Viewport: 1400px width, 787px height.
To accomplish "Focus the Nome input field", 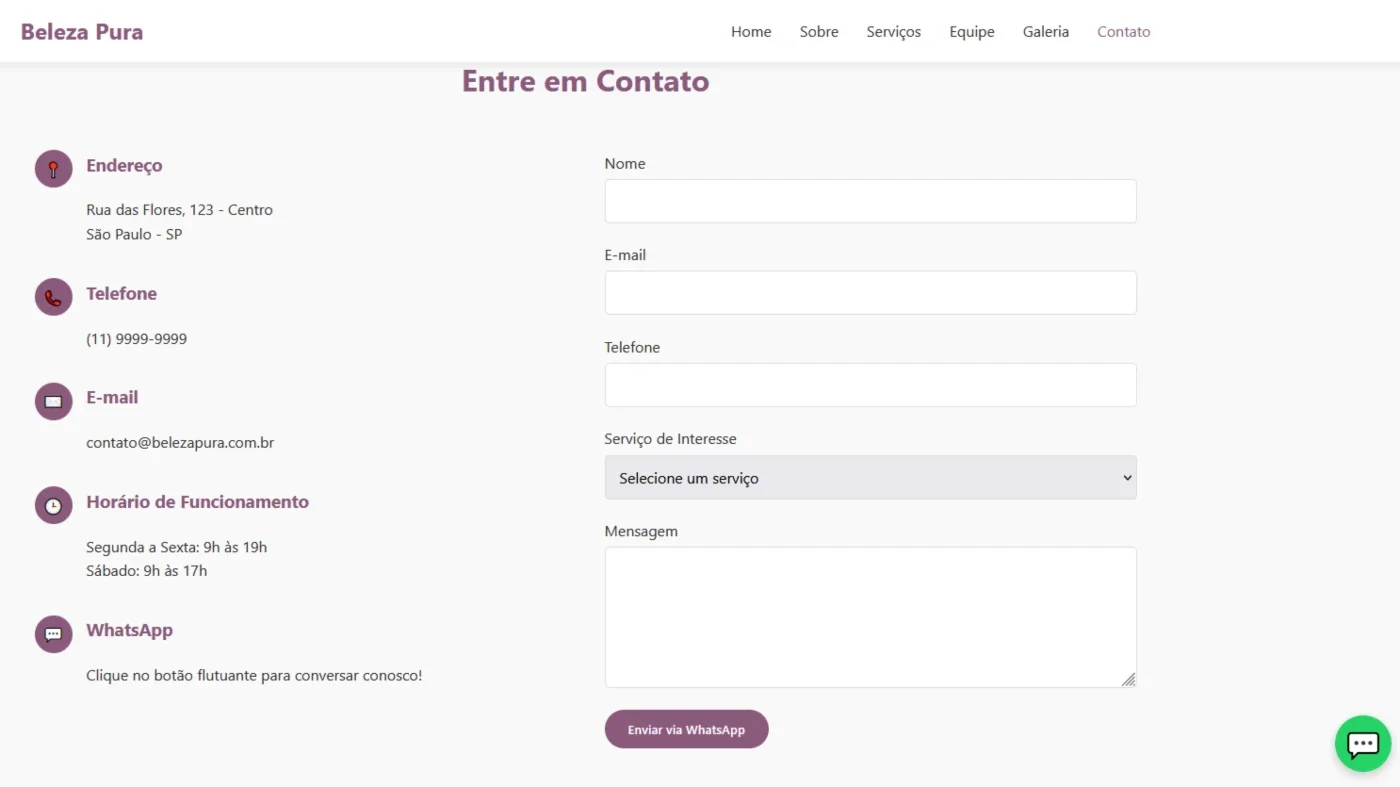I will point(870,201).
